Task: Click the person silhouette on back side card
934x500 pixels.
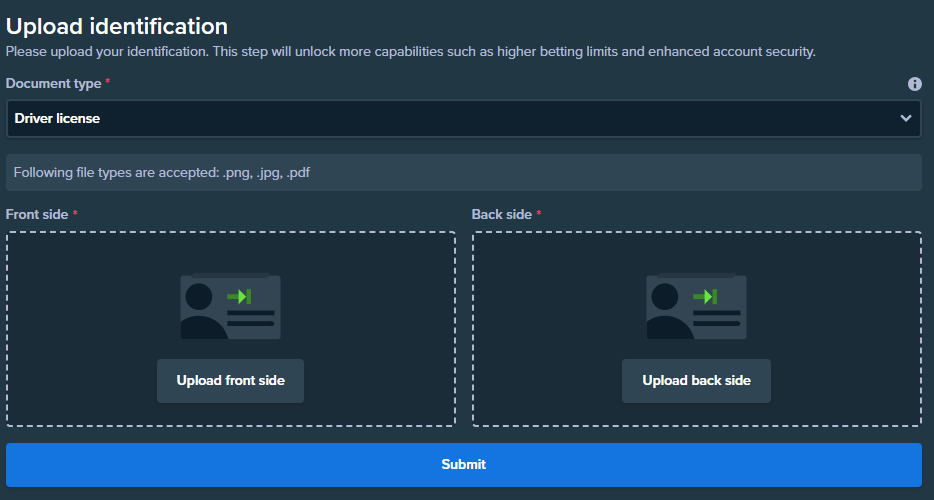Action: pos(666,312)
